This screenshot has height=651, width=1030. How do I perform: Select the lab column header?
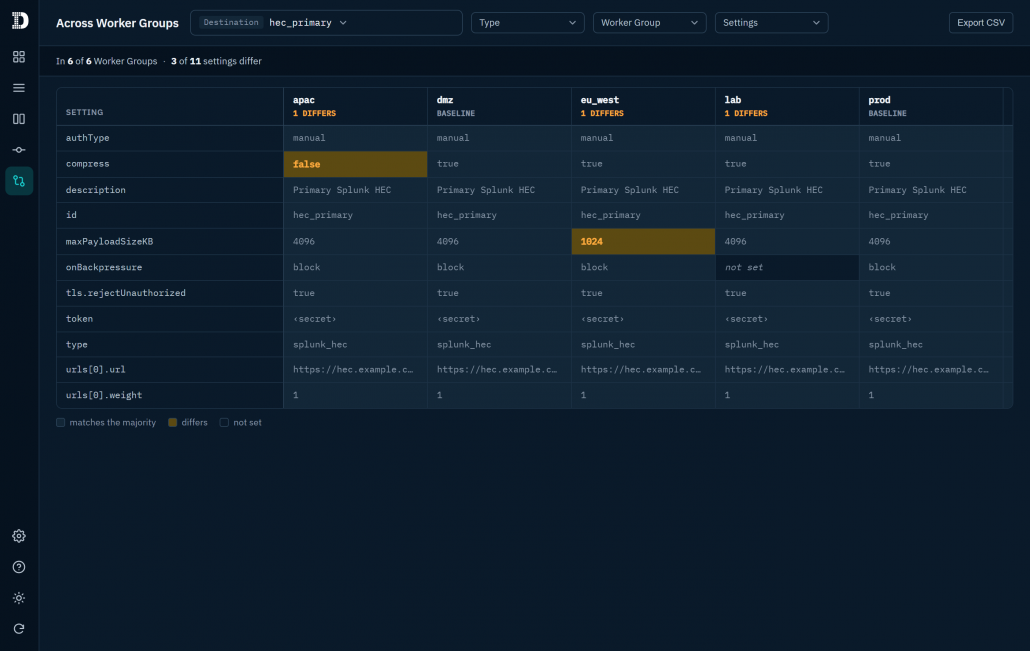click(x=786, y=106)
